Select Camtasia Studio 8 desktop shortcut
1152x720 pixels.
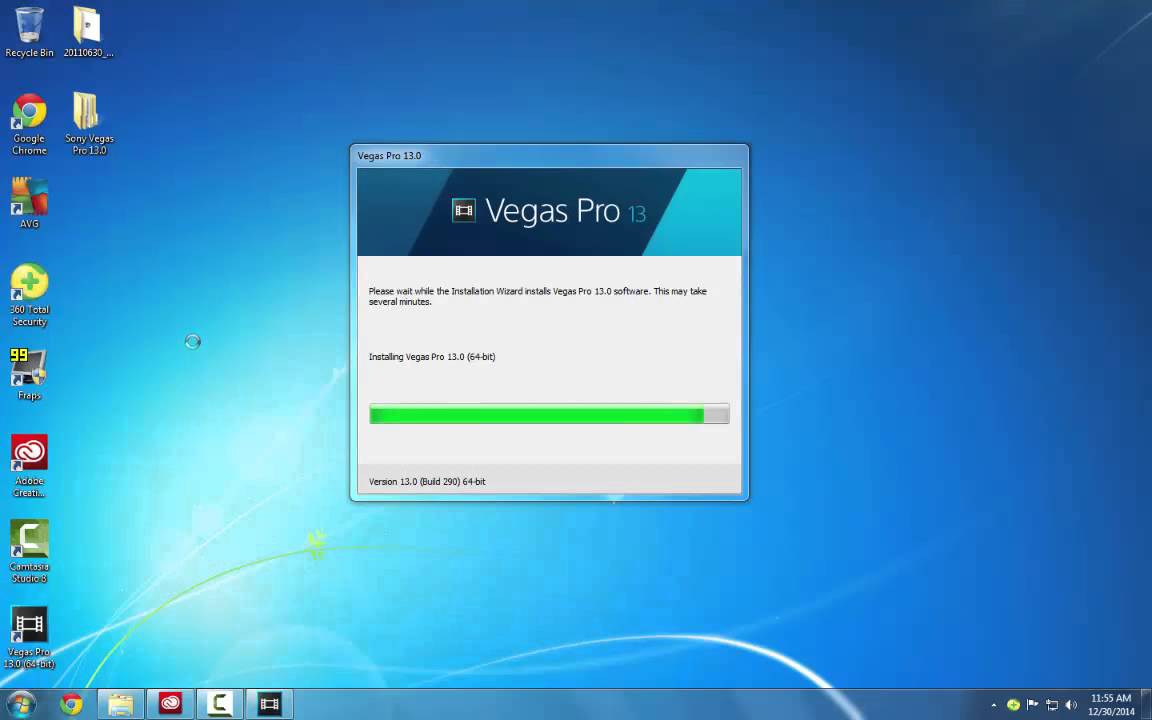(x=29, y=552)
